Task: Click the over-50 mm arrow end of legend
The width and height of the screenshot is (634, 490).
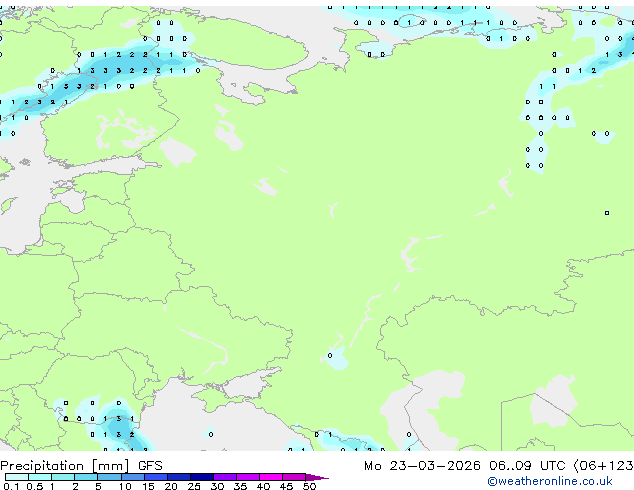Action: coord(317,477)
